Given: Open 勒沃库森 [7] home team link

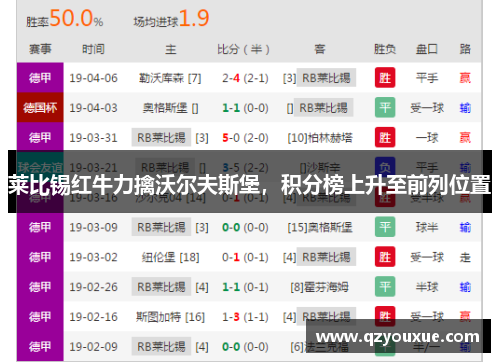Looking at the screenshot, I should pos(170,78).
